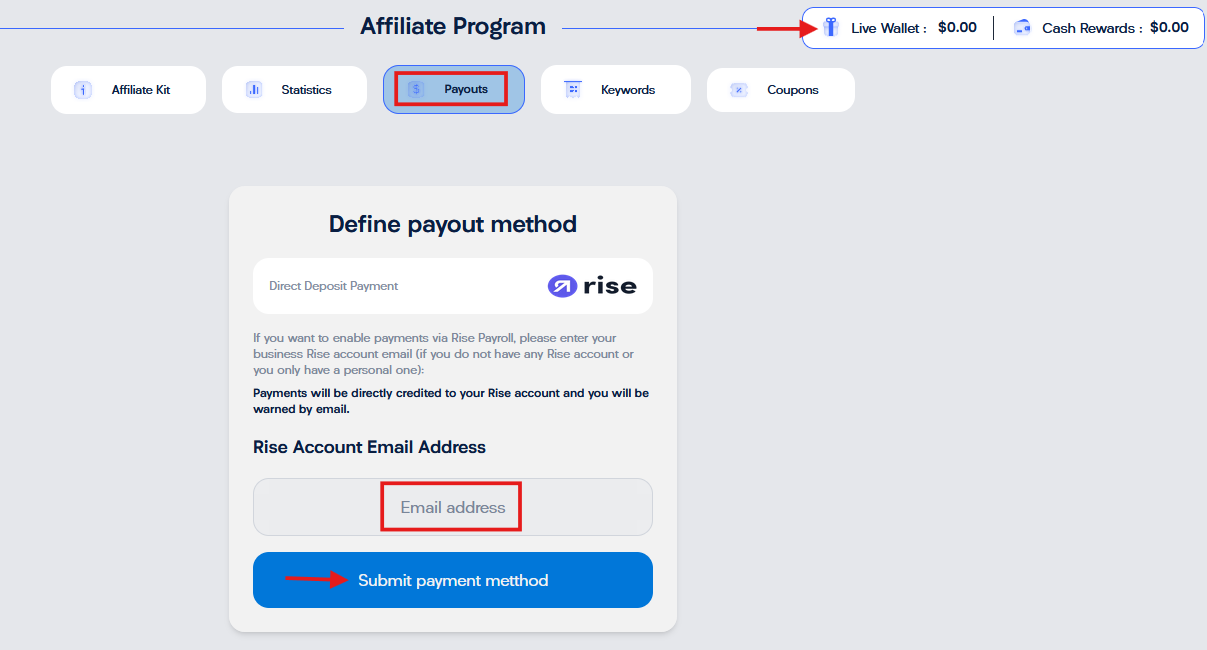The image size is (1207, 650).
Task: Focus the Email address input field
Action: coord(453,507)
